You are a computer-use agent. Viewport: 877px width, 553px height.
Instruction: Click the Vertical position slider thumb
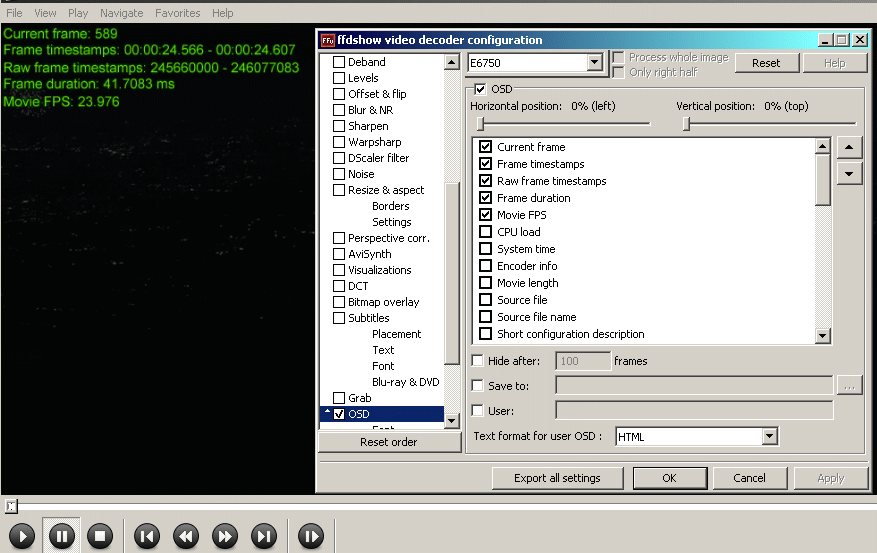[x=686, y=124]
